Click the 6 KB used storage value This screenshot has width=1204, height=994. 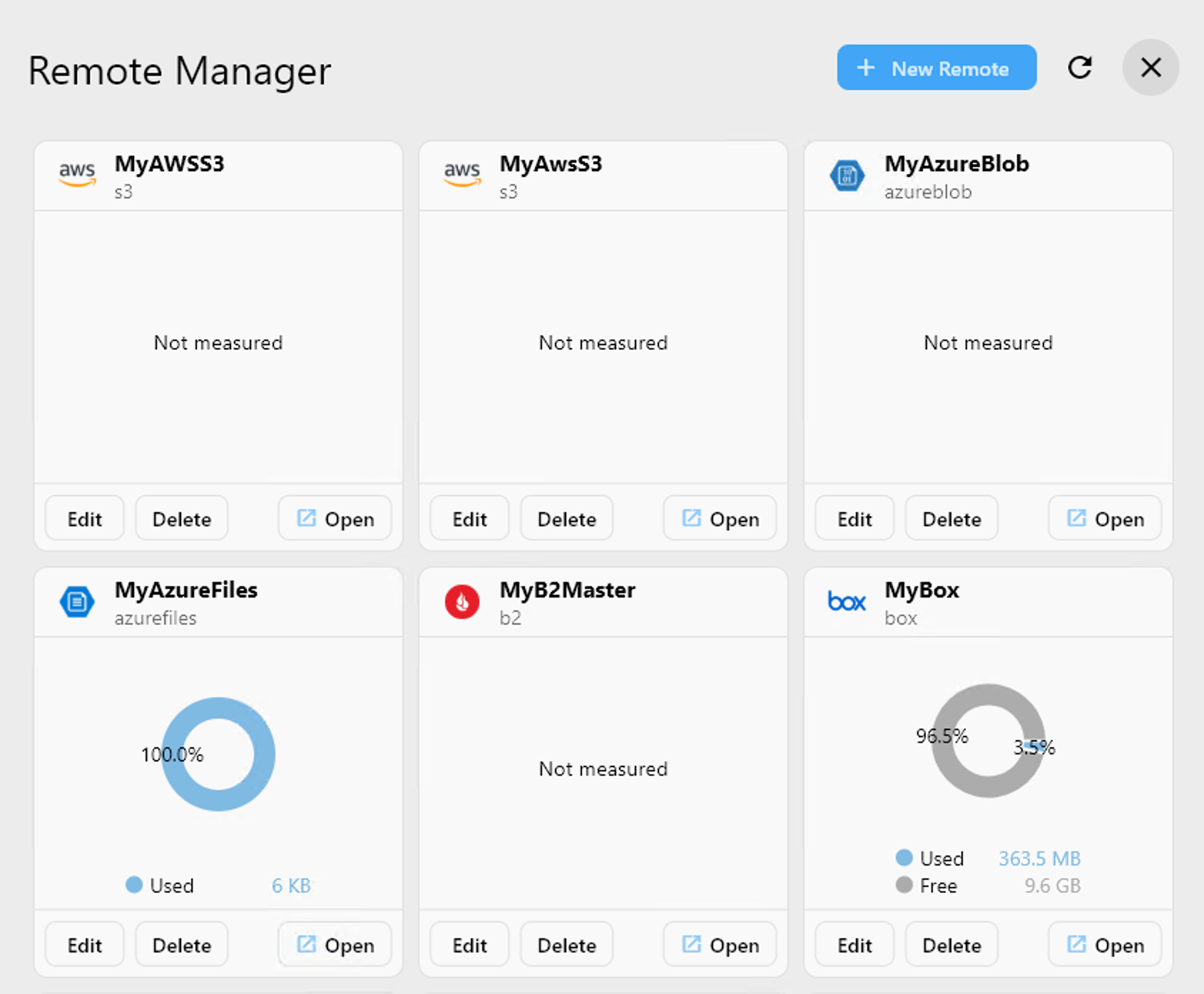point(291,885)
